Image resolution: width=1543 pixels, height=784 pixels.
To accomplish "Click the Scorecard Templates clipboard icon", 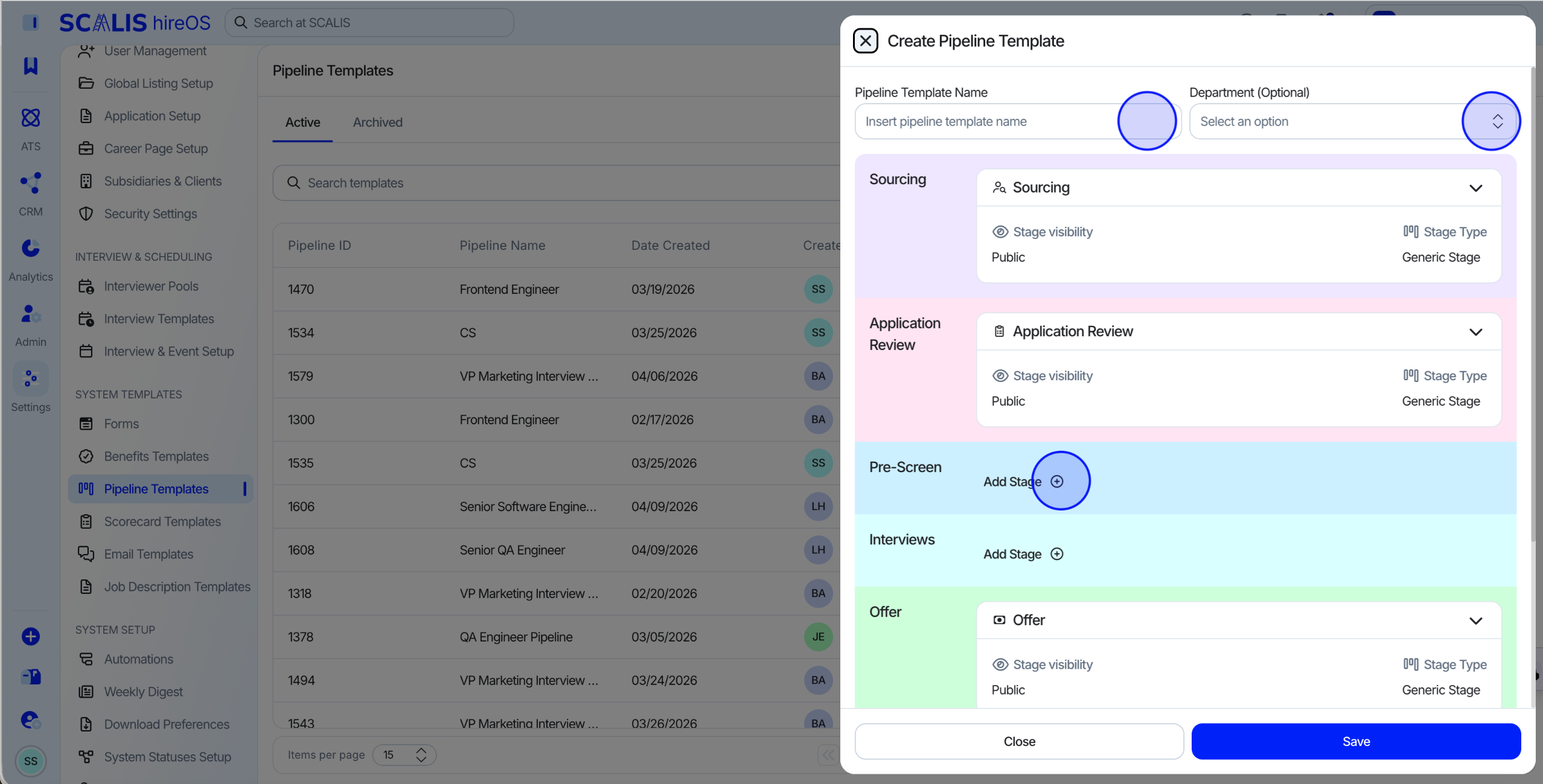I will [x=86, y=521].
